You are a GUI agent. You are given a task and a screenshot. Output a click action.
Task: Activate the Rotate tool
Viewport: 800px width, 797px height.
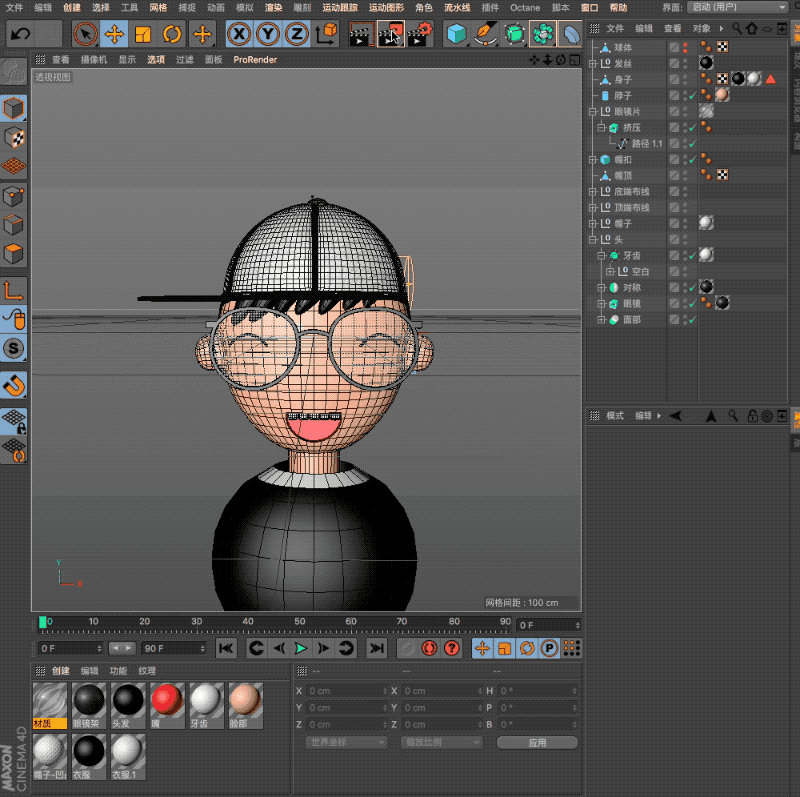(172, 34)
